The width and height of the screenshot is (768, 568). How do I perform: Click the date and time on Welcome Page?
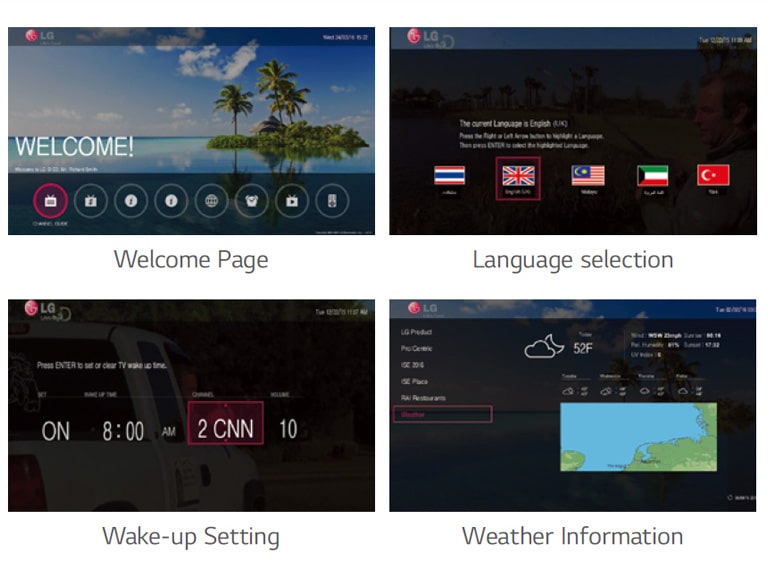pos(345,37)
